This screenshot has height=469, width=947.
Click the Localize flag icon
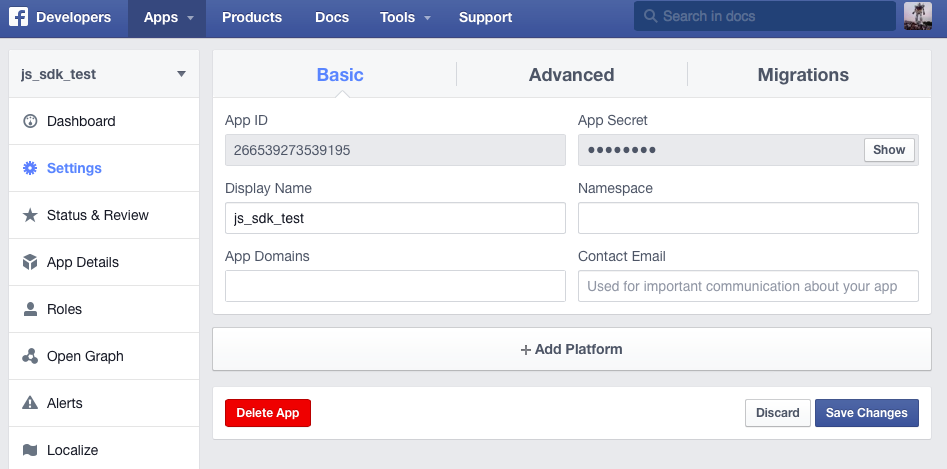coord(30,450)
